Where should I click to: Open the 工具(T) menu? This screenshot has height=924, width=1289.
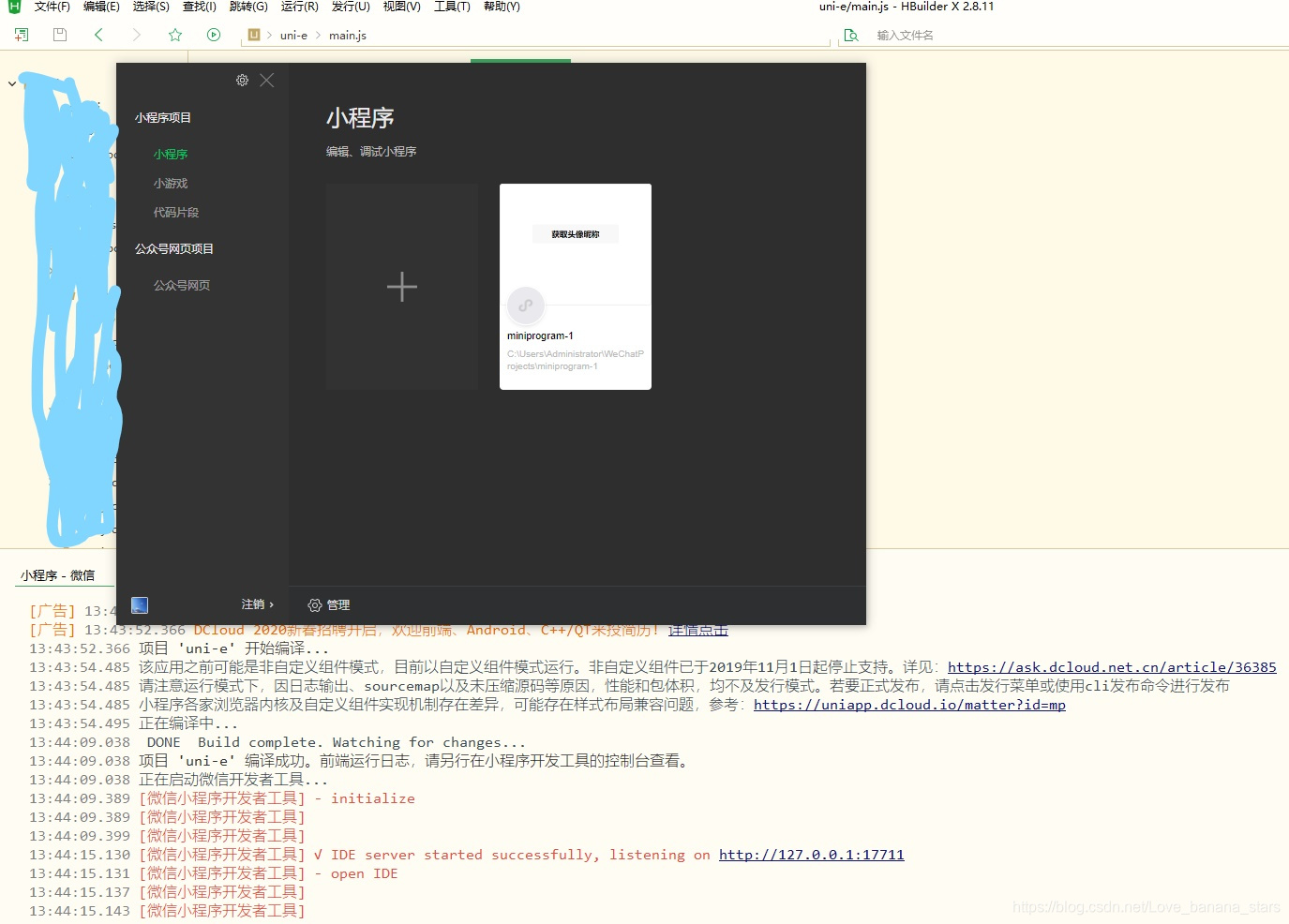pos(452,7)
